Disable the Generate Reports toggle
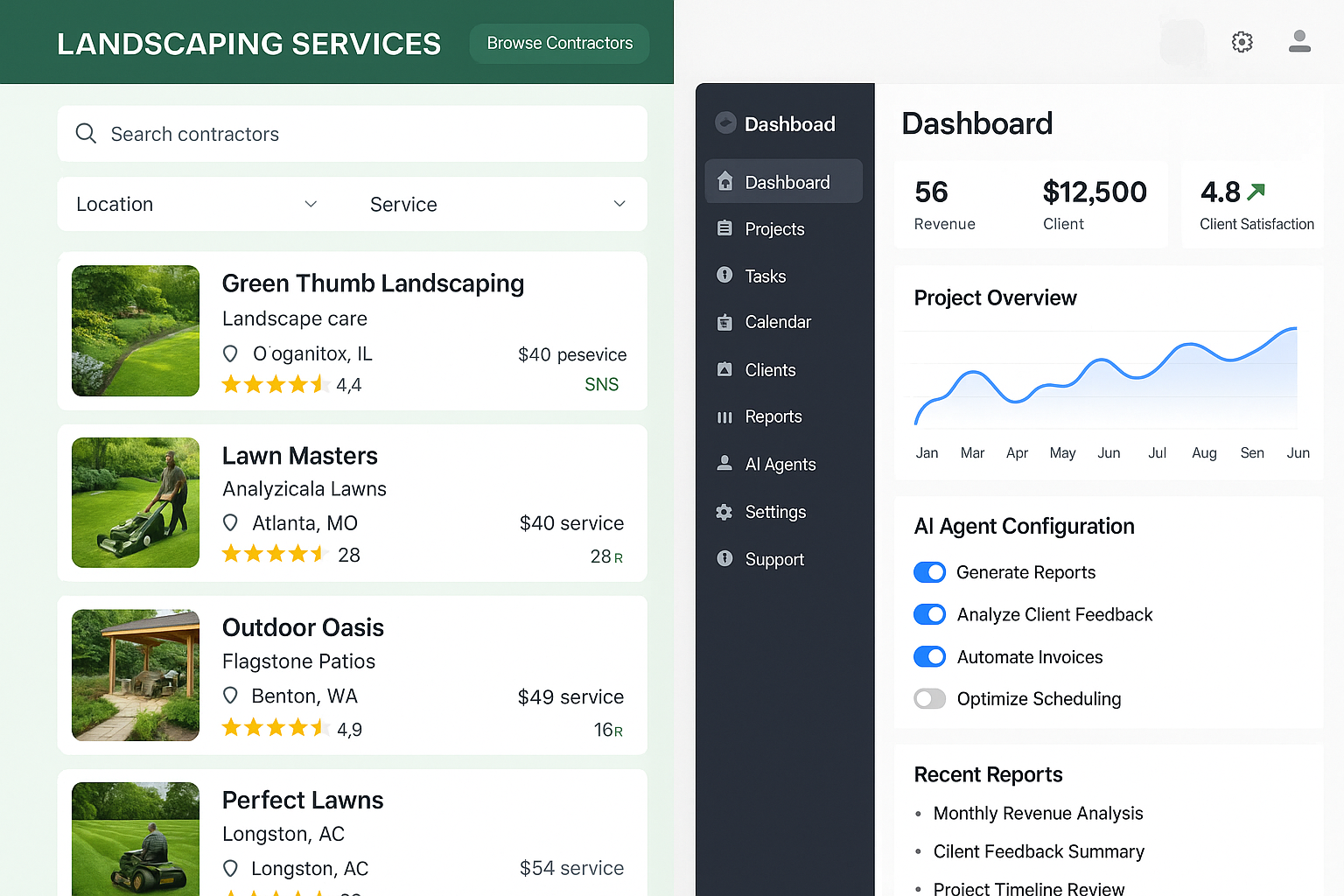Screen dimensions: 1344x896 point(929,572)
